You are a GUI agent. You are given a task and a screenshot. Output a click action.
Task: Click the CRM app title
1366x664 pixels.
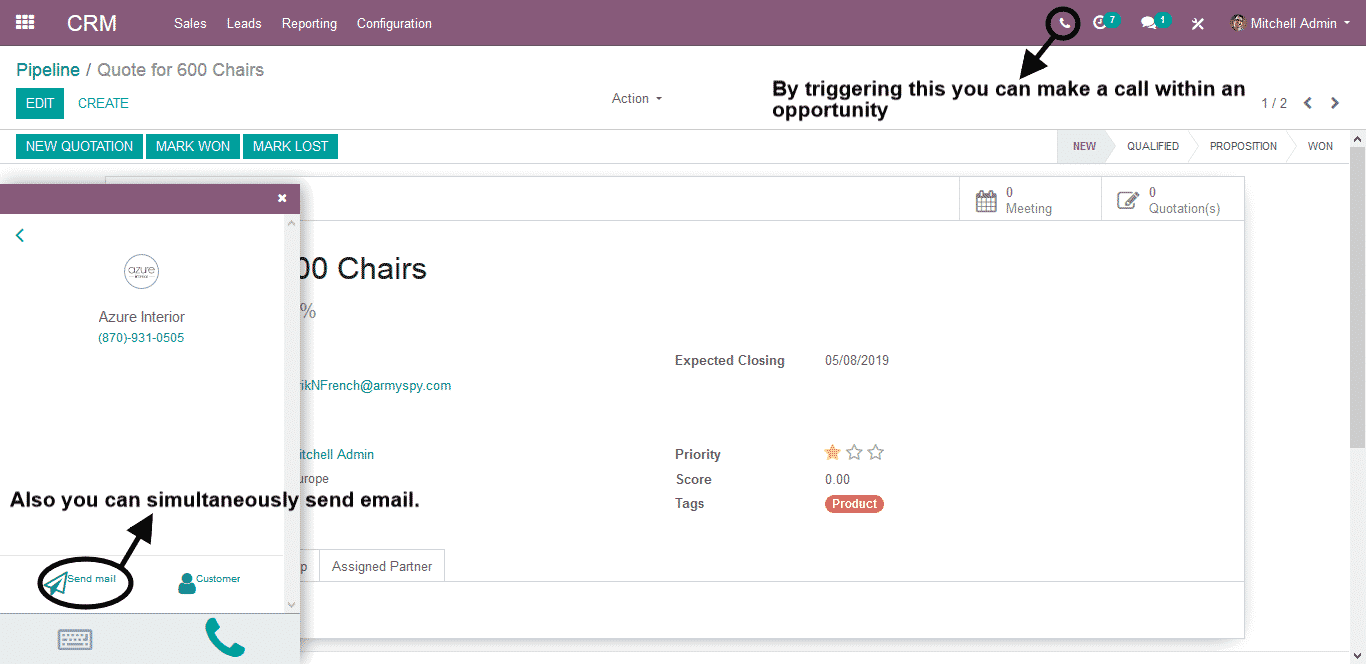(x=92, y=23)
